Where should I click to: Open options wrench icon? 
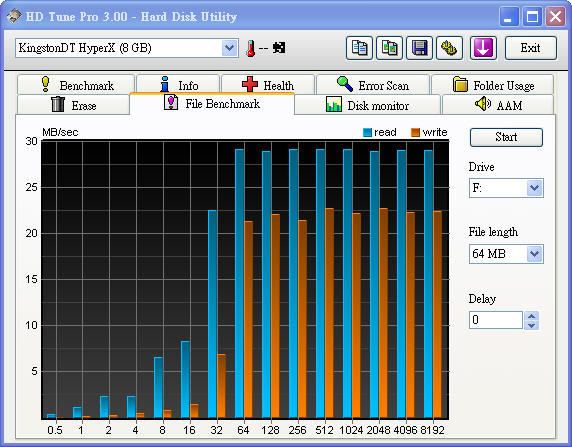pos(449,48)
